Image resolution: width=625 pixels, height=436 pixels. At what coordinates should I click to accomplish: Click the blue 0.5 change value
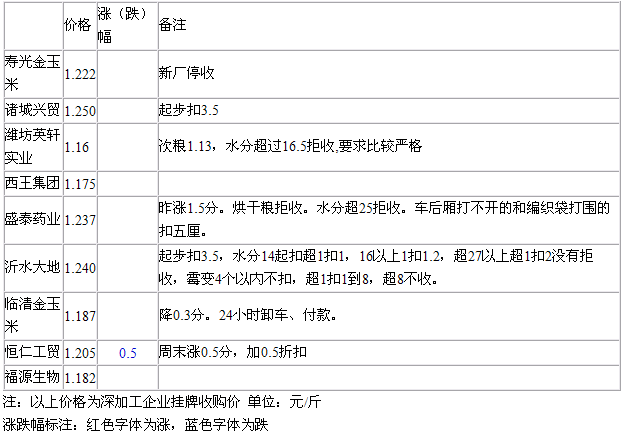tap(128, 353)
